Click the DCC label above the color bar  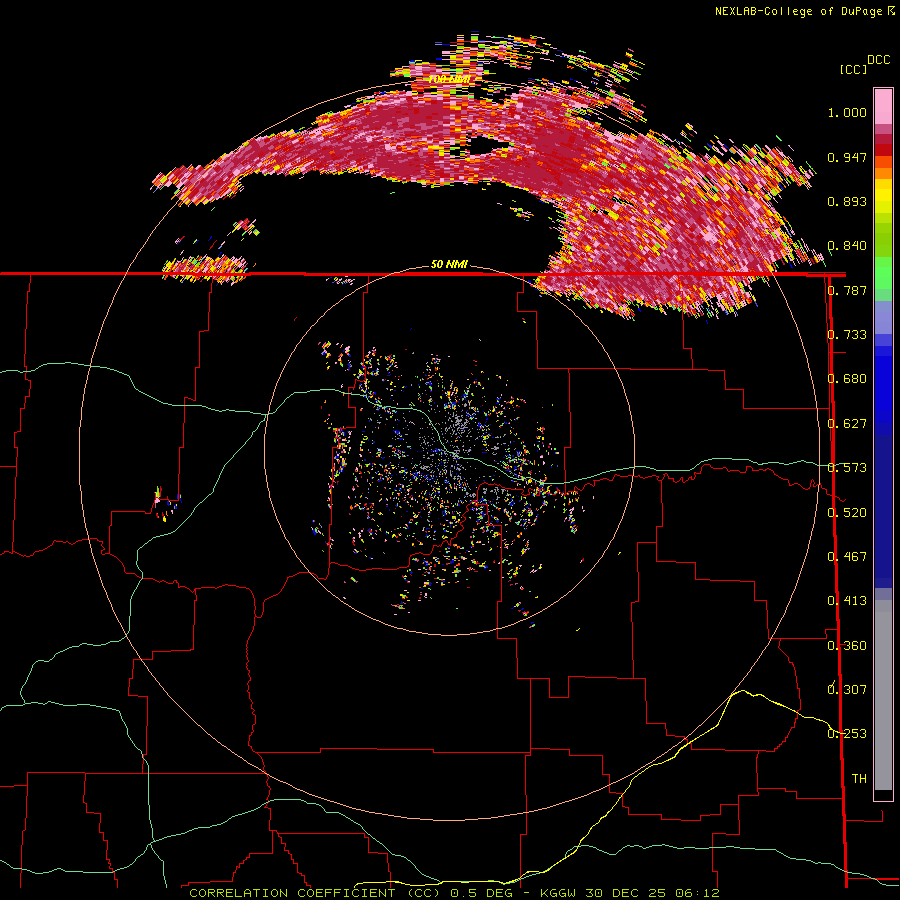pos(878,60)
